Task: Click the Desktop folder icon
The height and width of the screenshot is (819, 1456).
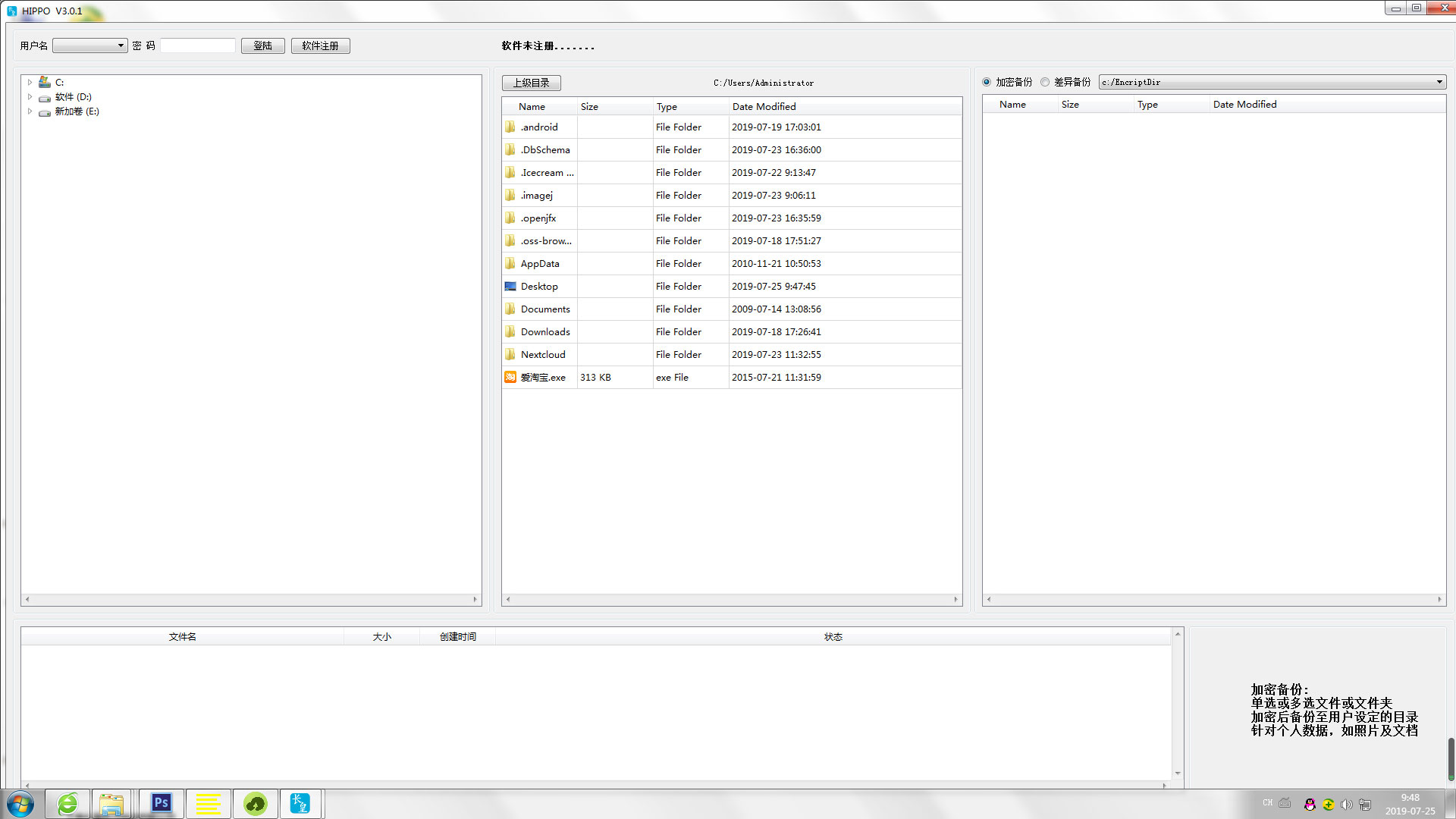Action: pyautogui.click(x=510, y=286)
